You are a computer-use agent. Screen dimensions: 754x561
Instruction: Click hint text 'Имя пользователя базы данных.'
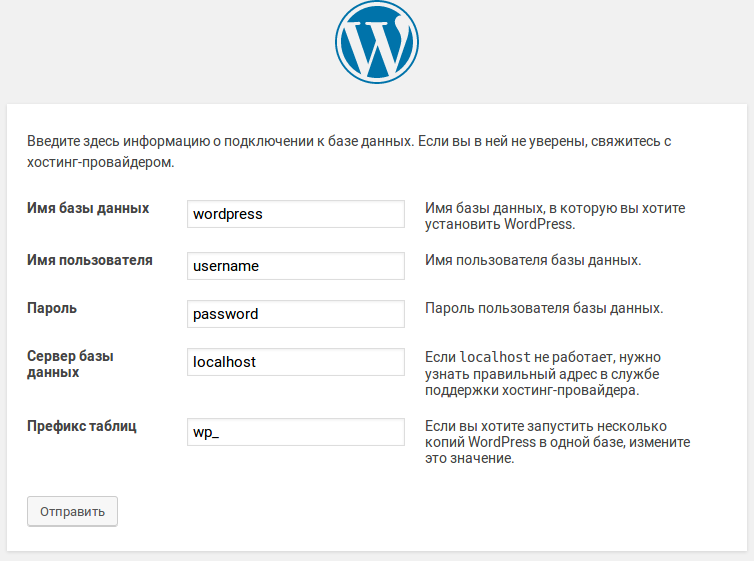click(x=533, y=260)
